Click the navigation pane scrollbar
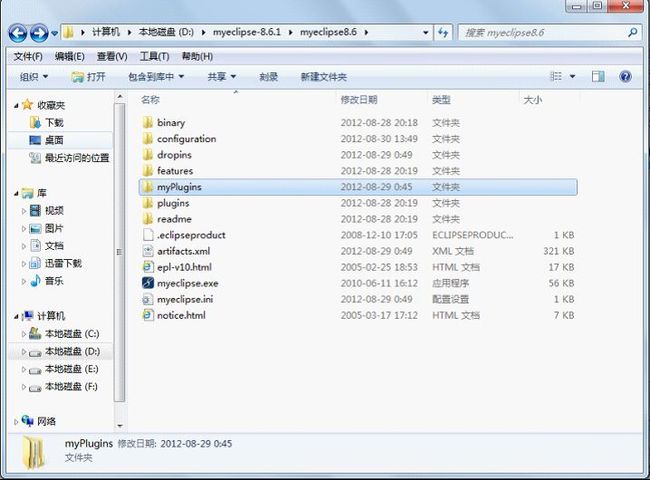This screenshot has height=480, width=650. 119,252
